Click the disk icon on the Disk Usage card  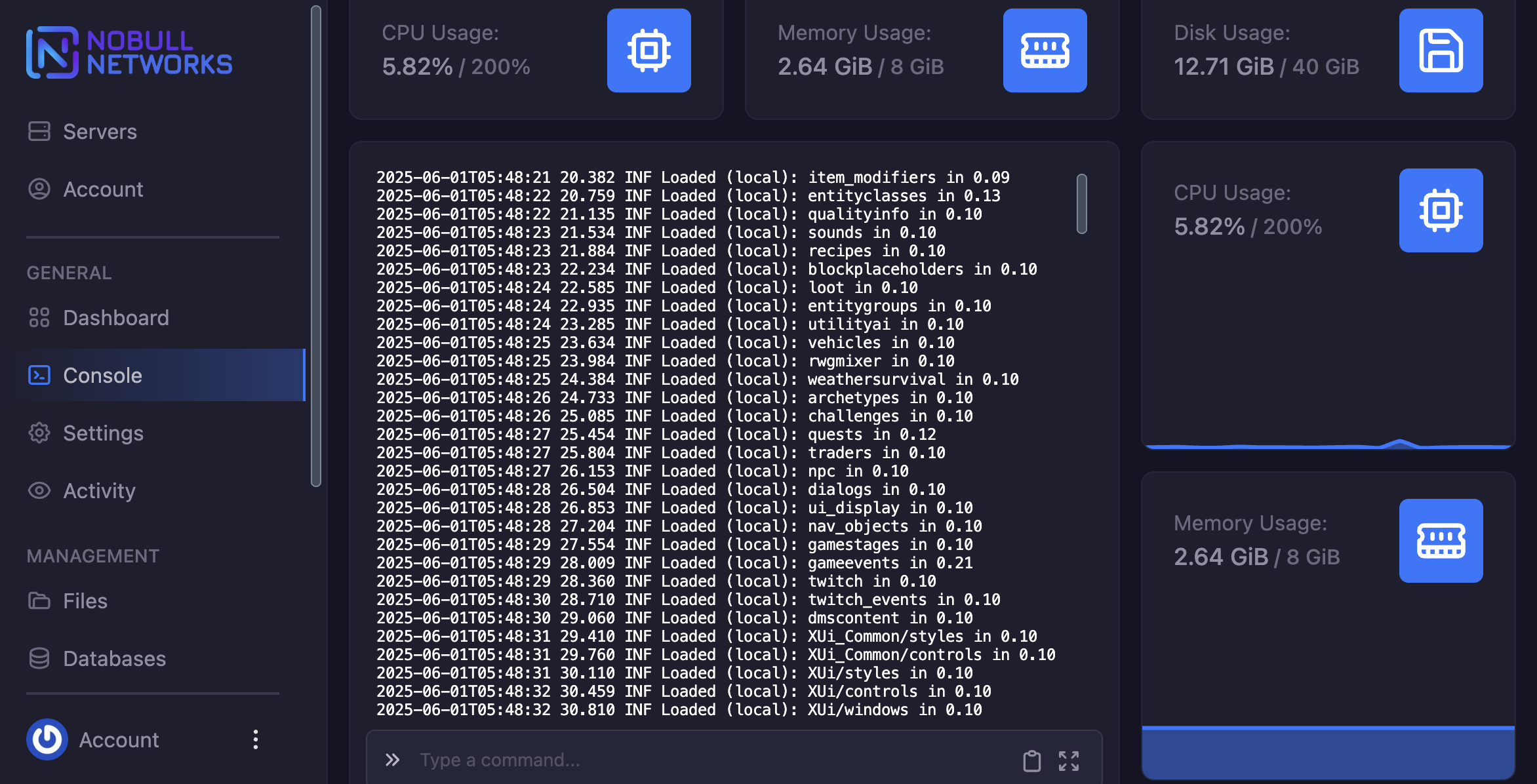pyautogui.click(x=1441, y=50)
